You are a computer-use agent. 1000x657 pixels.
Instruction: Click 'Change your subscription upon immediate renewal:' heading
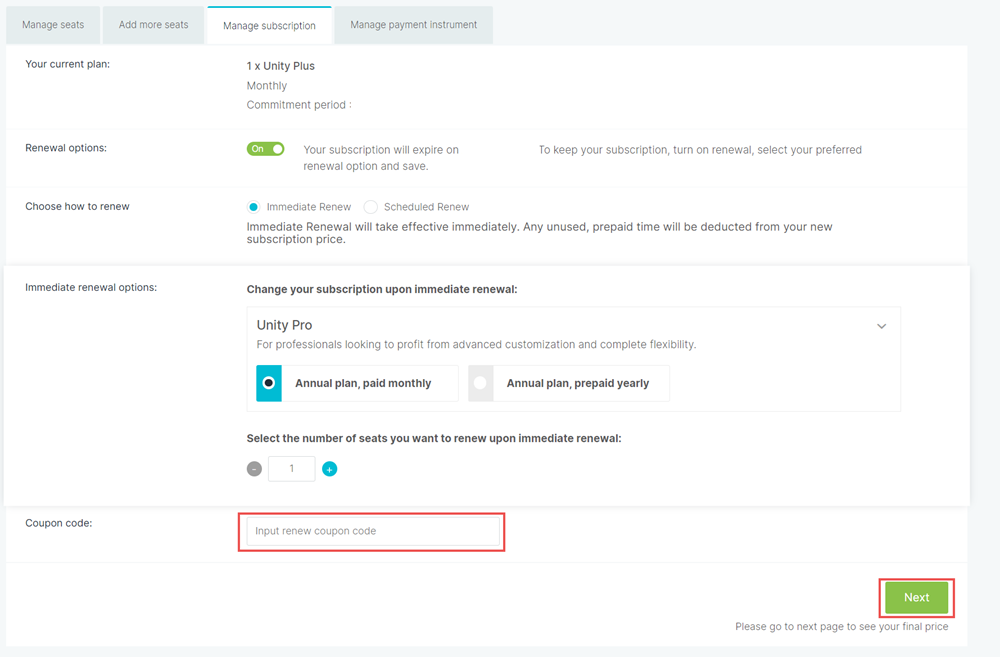[x=382, y=289]
